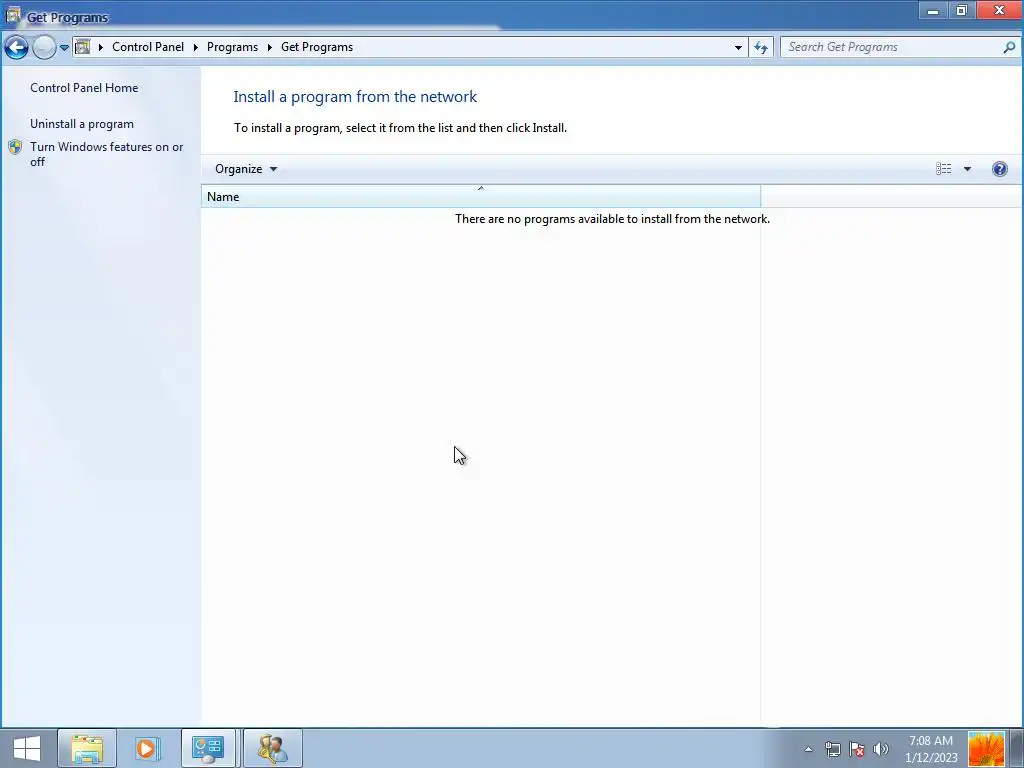Select Control Panel in the breadcrumb path
Screen dimensions: 1024x768
coord(148,47)
